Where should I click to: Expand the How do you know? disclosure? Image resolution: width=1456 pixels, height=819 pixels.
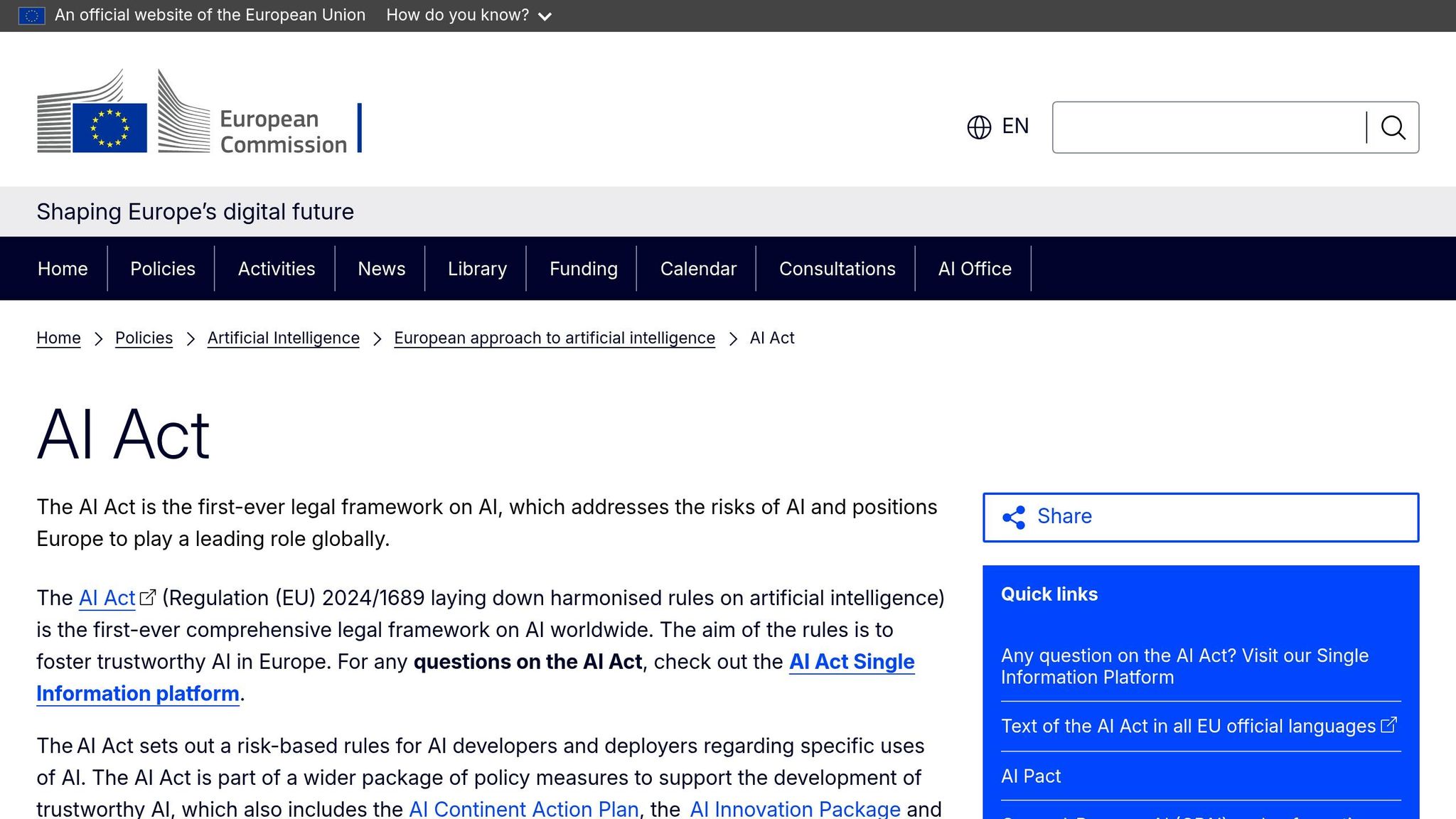pyautogui.click(x=458, y=14)
